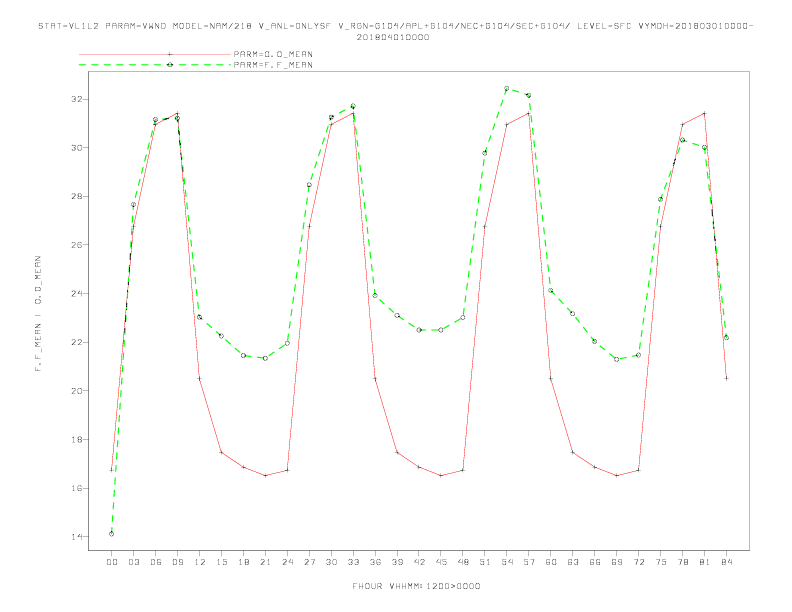Click the x-axis tick label 33
The width and height of the screenshot is (792, 612).
click(x=353, y=562)
